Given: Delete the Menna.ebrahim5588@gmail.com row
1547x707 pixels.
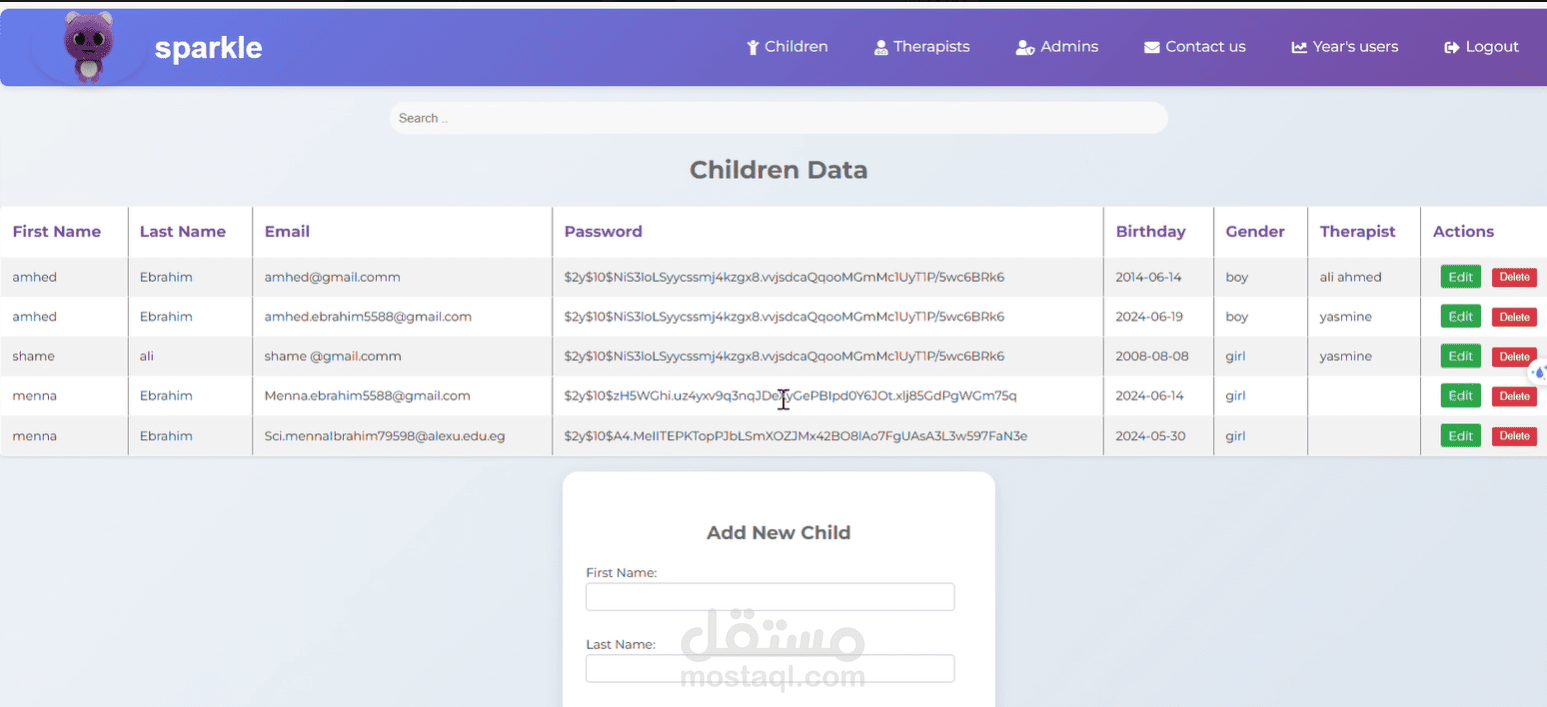Looking at the screenshot, I should point(1514,396).
